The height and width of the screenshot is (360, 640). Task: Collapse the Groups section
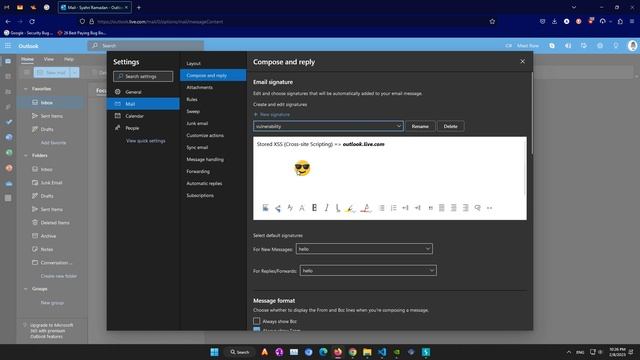coord(26,289)
